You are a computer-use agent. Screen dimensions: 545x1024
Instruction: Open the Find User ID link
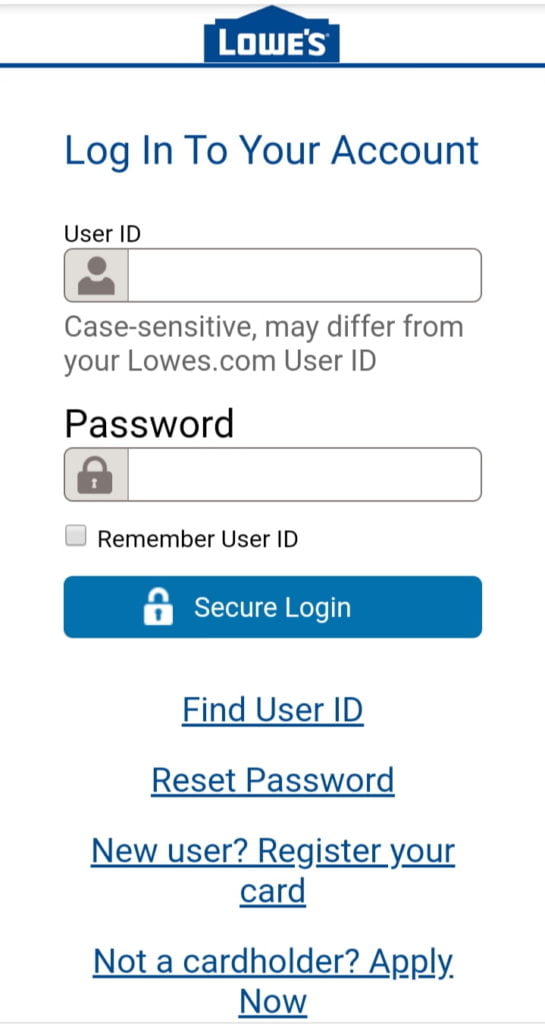[273, 710]
